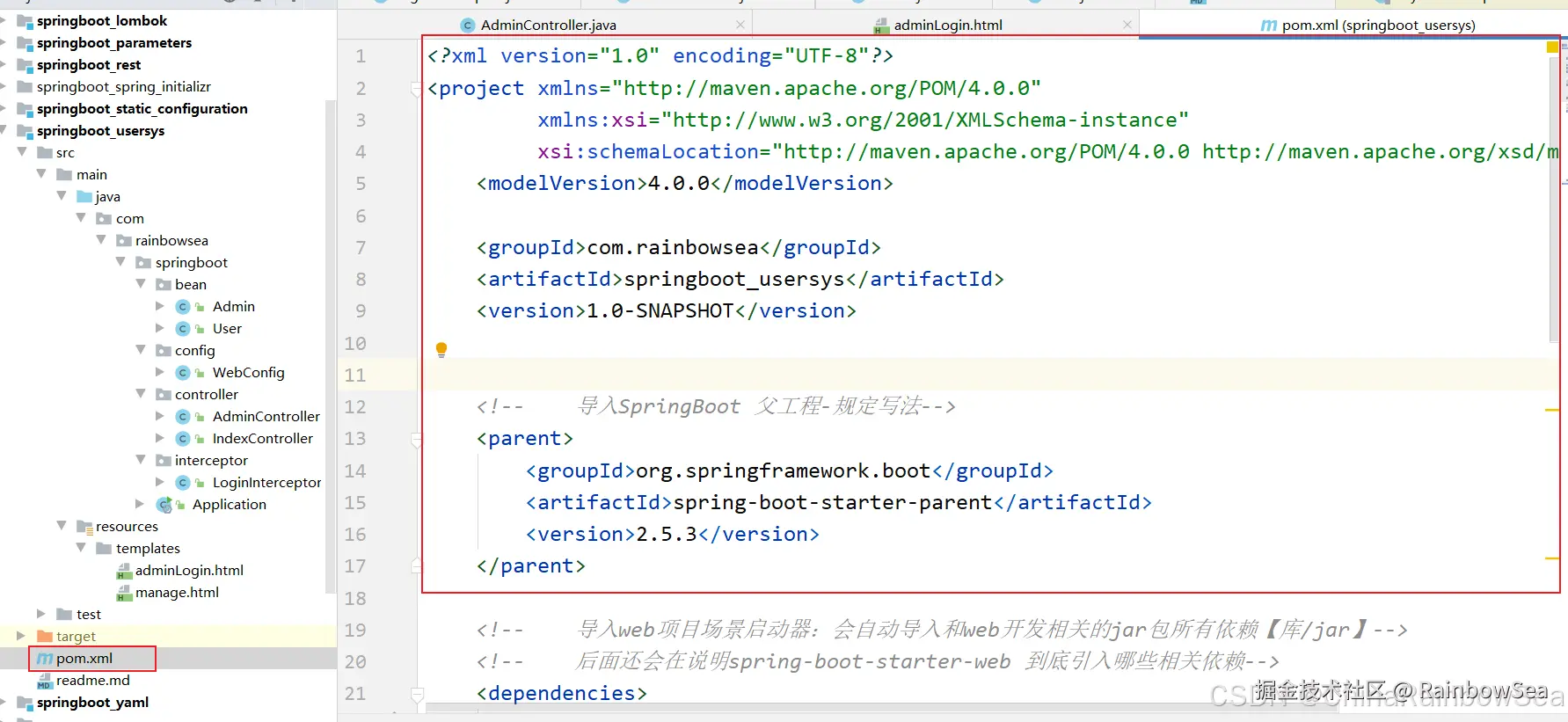Click the LoginInterceptor class icon
Image resolution: width=1568 pixels, height=722 pixels.
(x=183, y=482)
